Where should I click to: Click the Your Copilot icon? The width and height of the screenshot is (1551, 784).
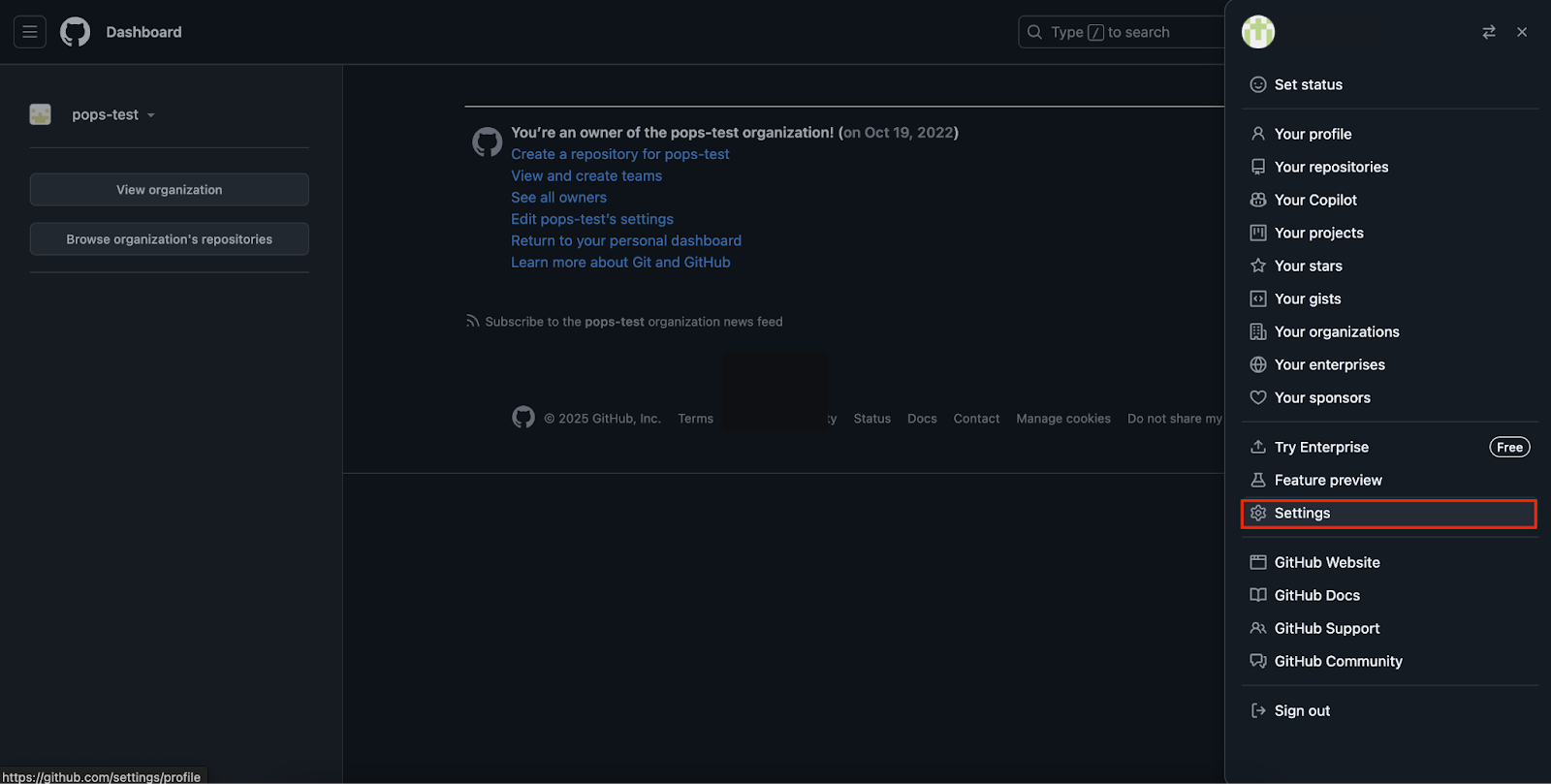[x=1258, y=200]
